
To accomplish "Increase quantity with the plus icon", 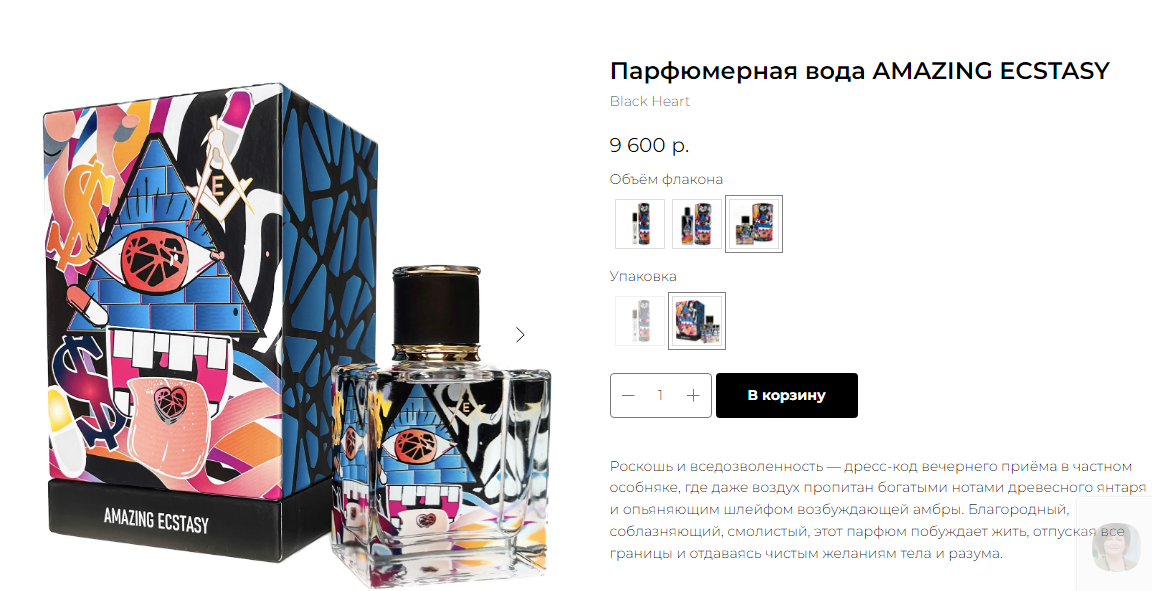I will coord(693,395).
